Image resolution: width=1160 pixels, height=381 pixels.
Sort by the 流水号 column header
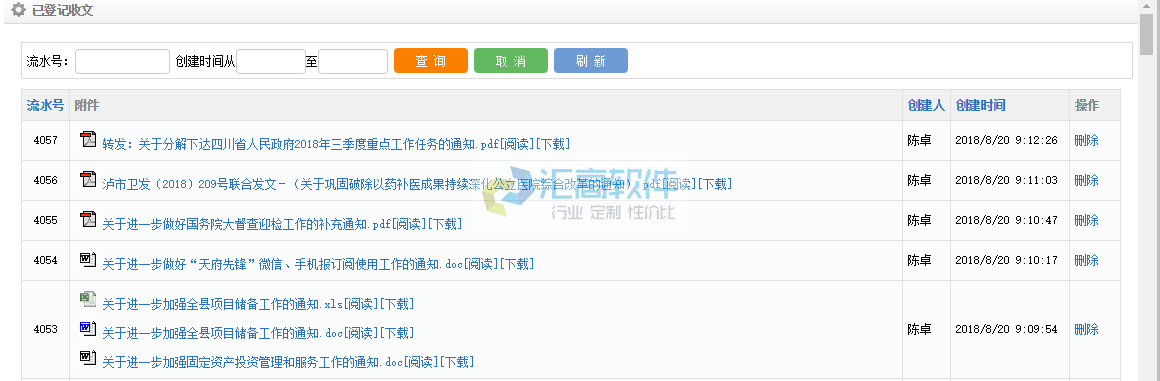[46, 106]
